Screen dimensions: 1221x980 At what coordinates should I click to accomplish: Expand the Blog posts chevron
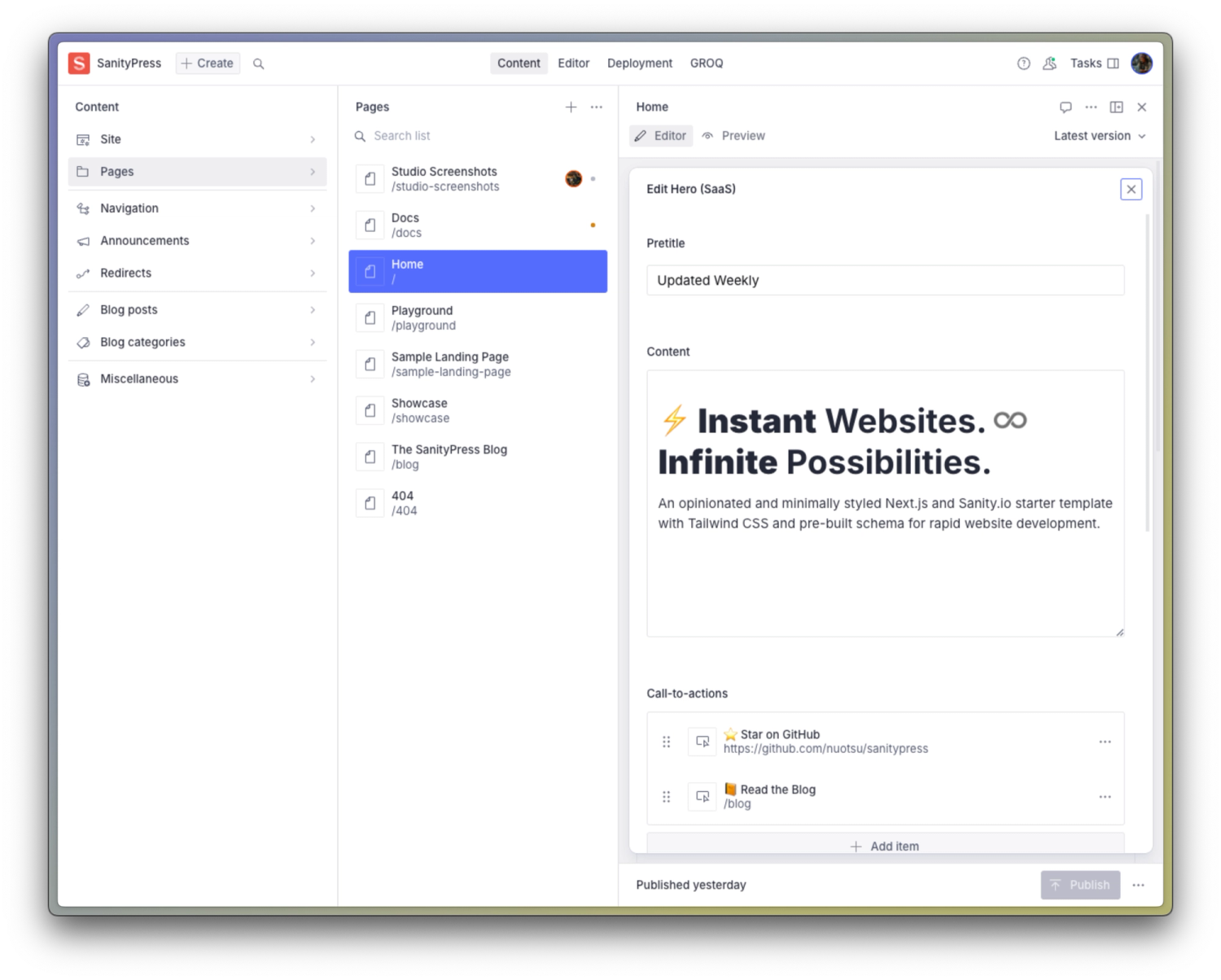313,310
